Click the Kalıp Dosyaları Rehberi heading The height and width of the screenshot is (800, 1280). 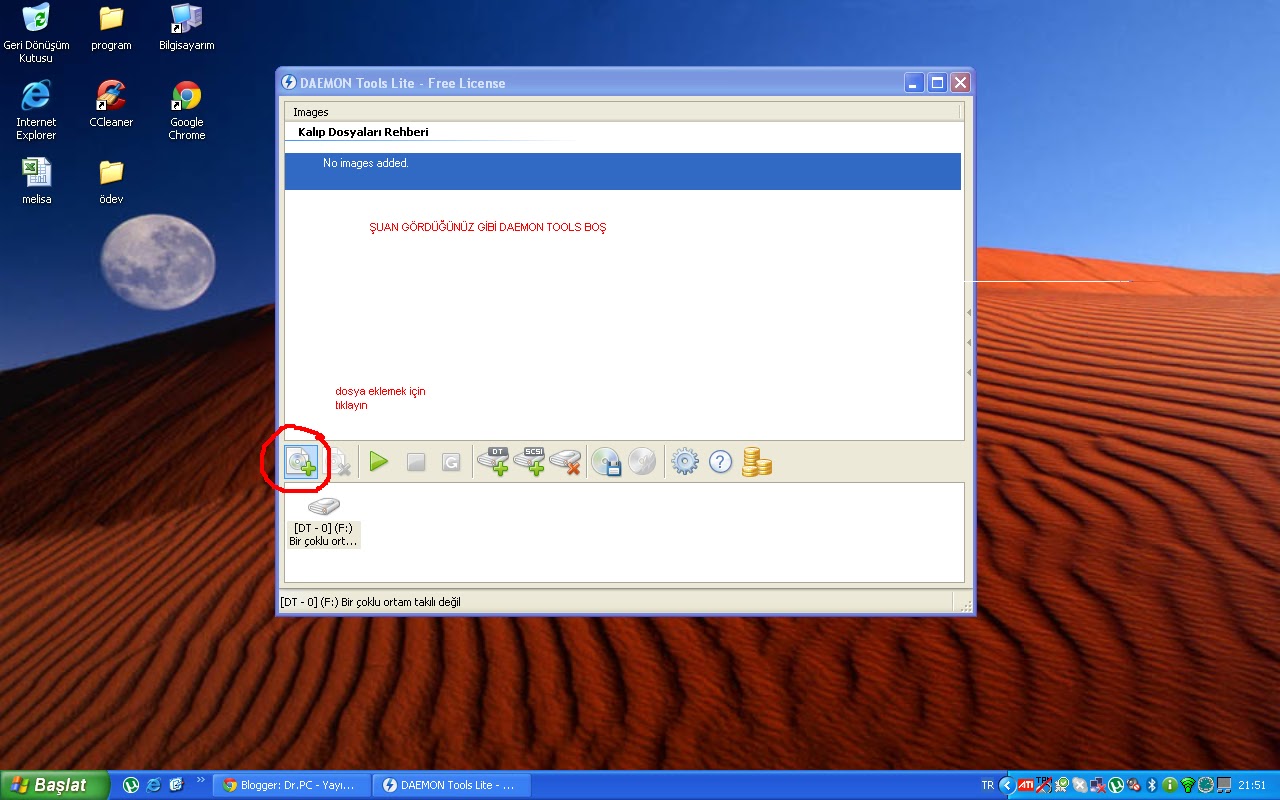point(363,132)
